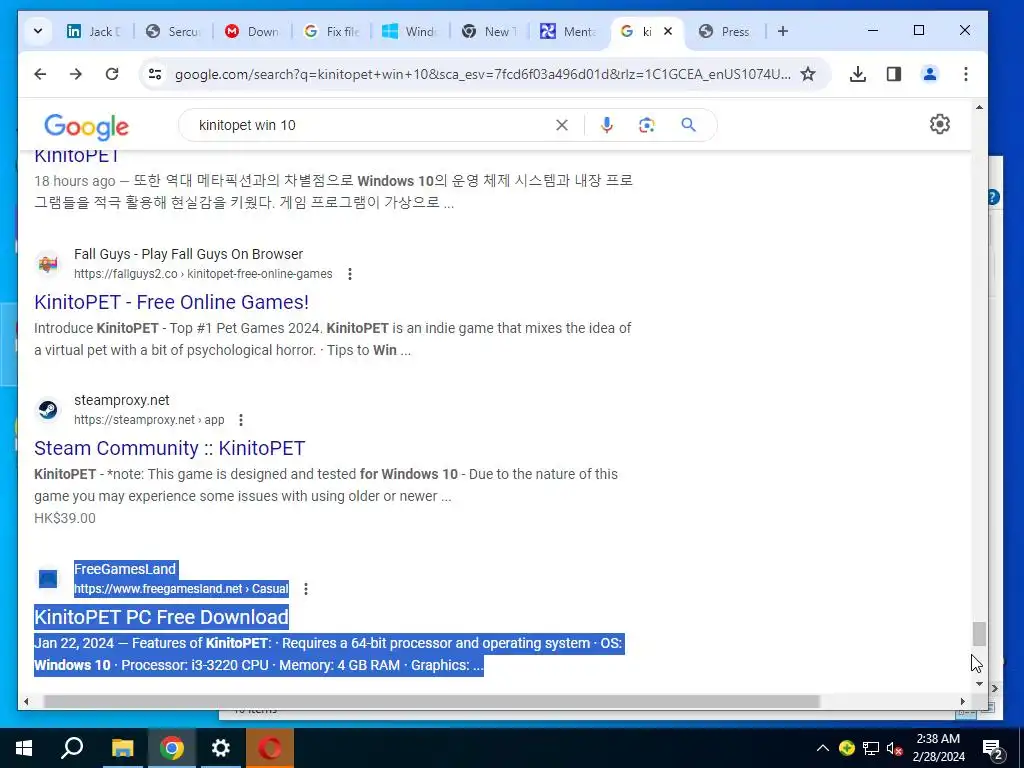Open Windows Start menu
Image resolution: width=1024 pixels, height=768 pixels.
pos(24,748)
